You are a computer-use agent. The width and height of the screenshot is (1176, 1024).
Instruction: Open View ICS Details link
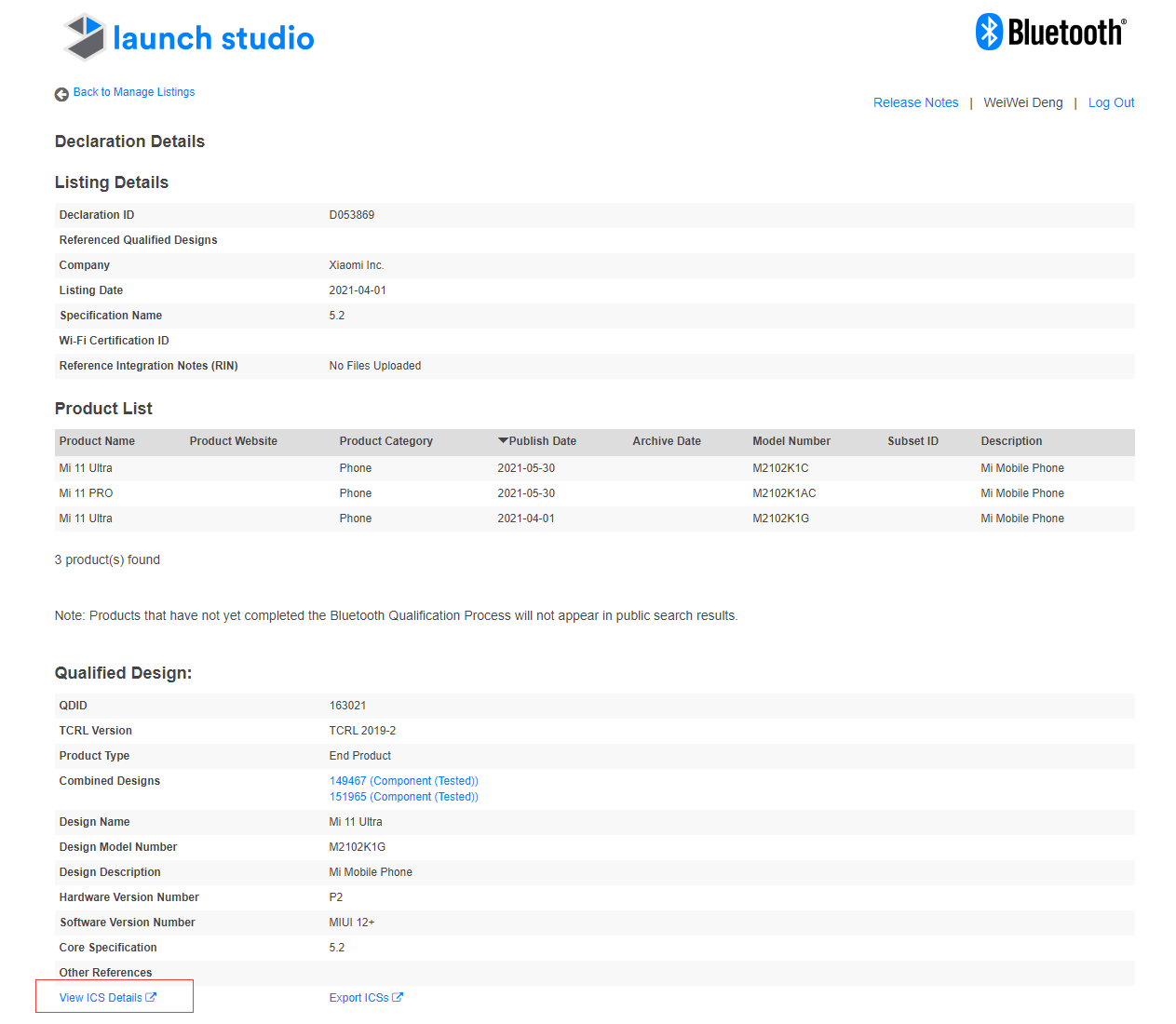[x=101, y=998]
